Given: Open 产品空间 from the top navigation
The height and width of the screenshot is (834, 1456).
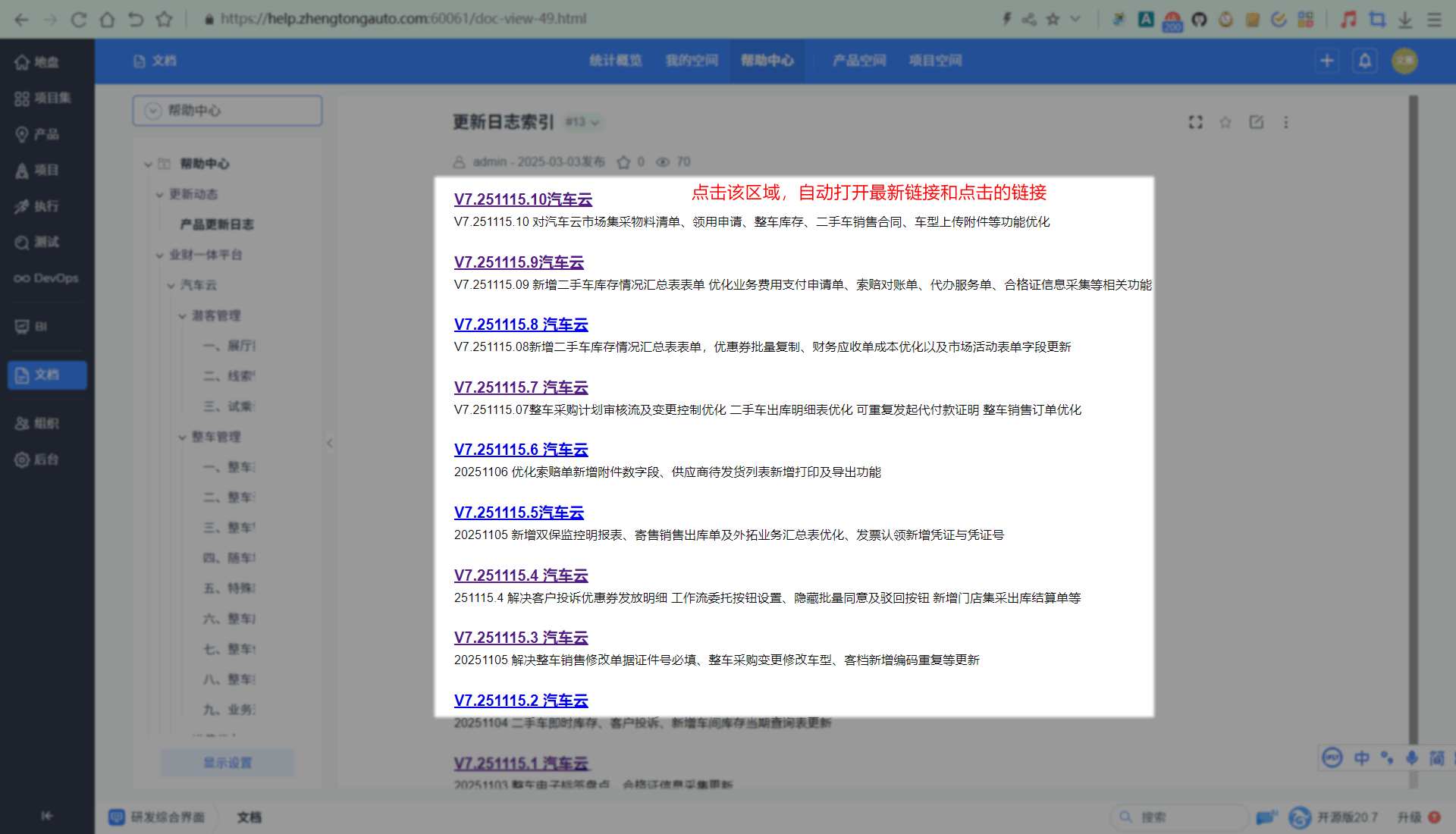Looking at the screenshot, I should (858, 61).
